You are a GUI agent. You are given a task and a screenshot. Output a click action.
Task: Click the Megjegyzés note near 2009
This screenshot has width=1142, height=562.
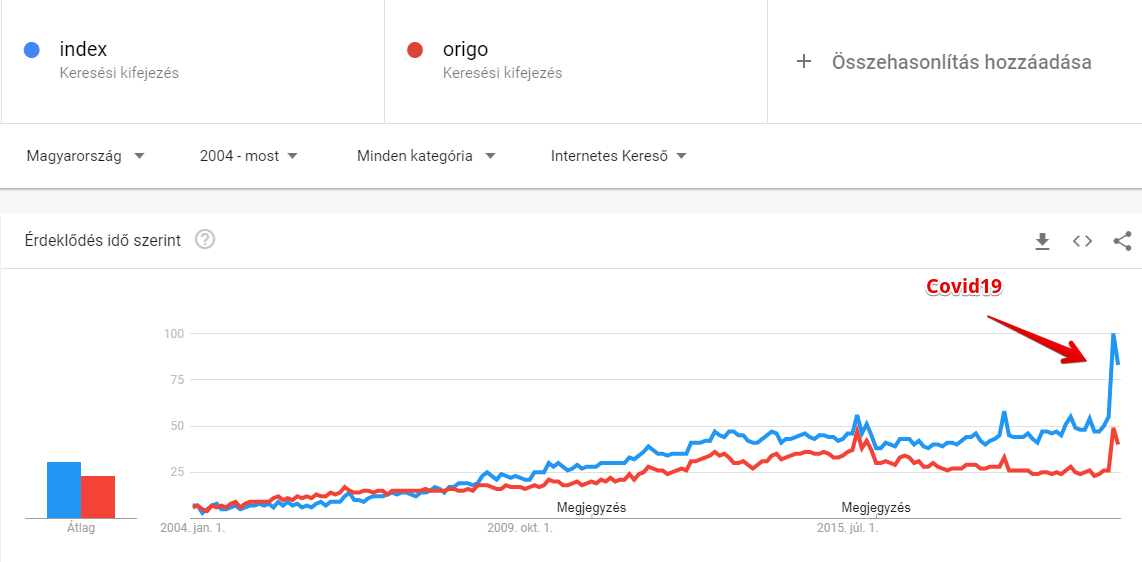(x=591, y=507)
